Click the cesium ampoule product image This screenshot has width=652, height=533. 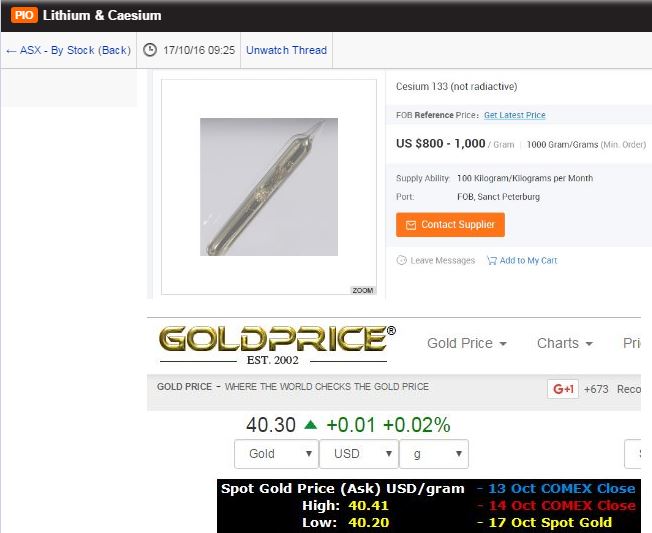coord(269,187)
